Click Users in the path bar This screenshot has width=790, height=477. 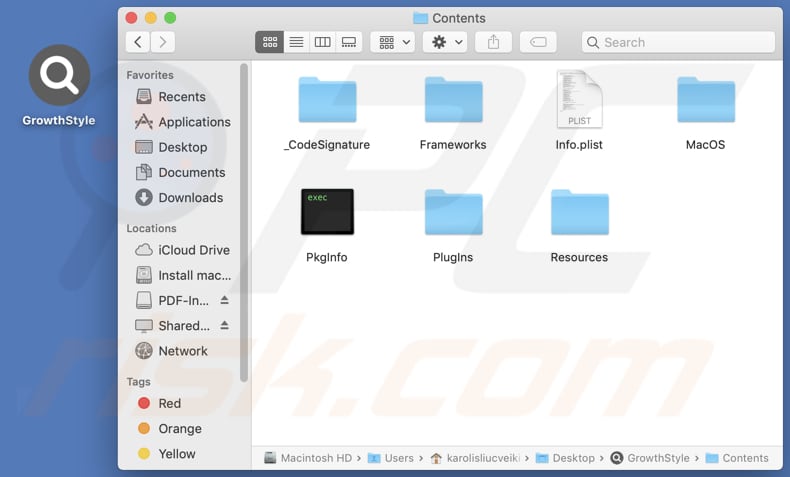click(391, 458)
